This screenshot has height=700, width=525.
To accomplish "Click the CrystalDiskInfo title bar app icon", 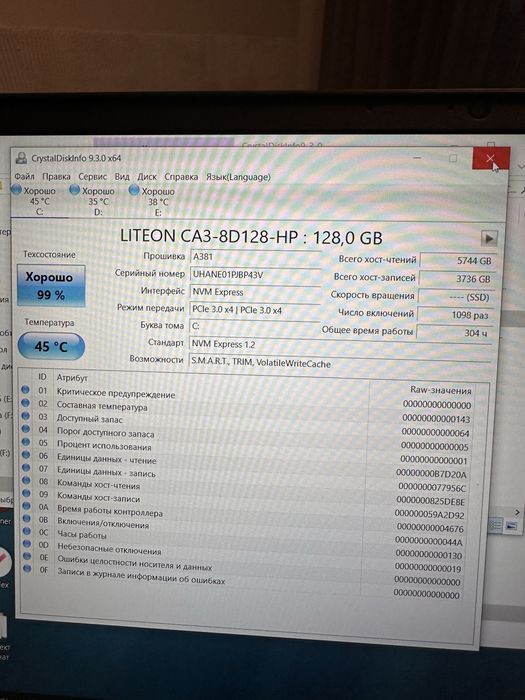I will (21, 158).
